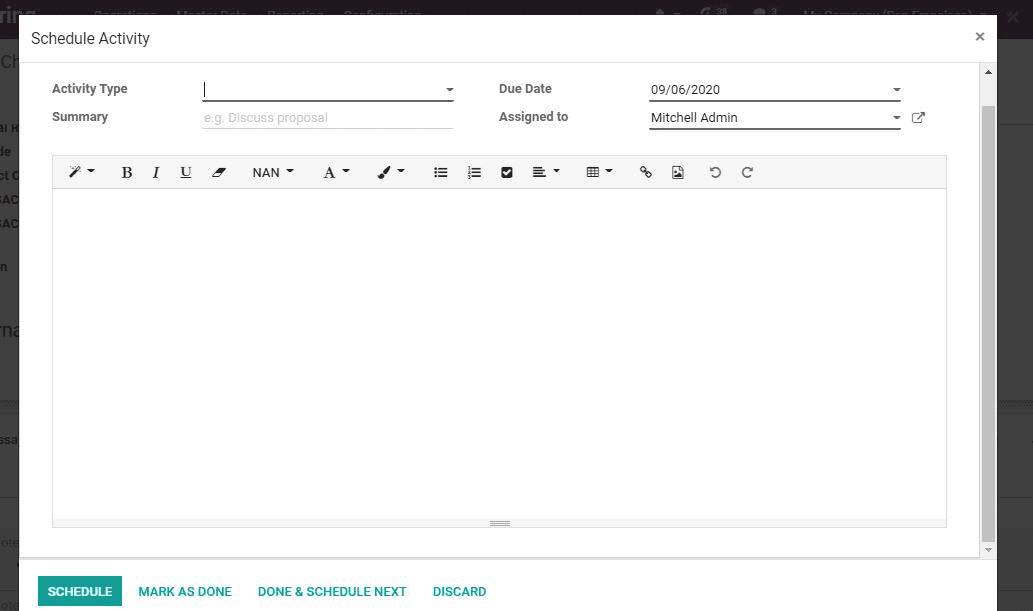1033x611 pixels.
Task: Click the Schedule button
Action: (80, 591)
